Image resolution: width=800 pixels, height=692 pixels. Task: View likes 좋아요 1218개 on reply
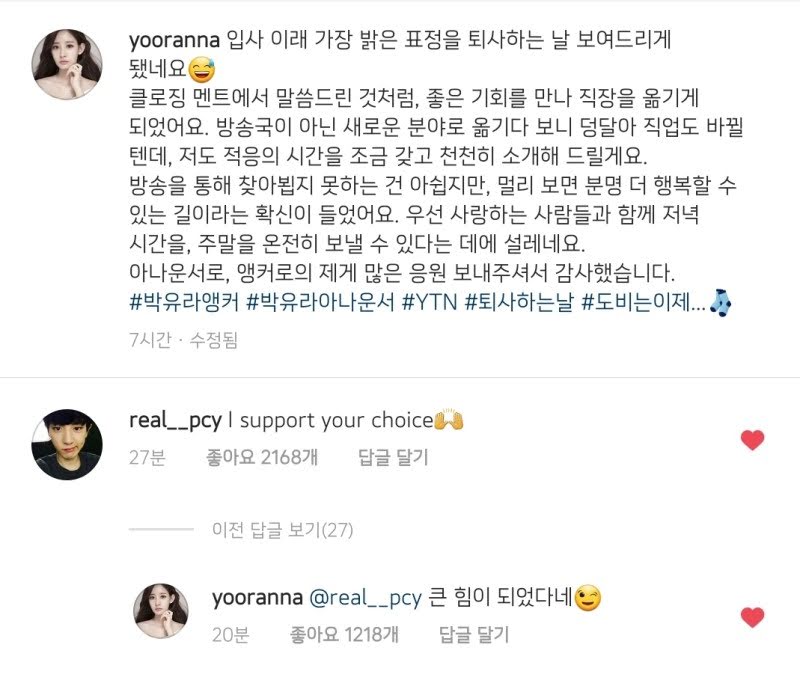(x=344, y=634)
